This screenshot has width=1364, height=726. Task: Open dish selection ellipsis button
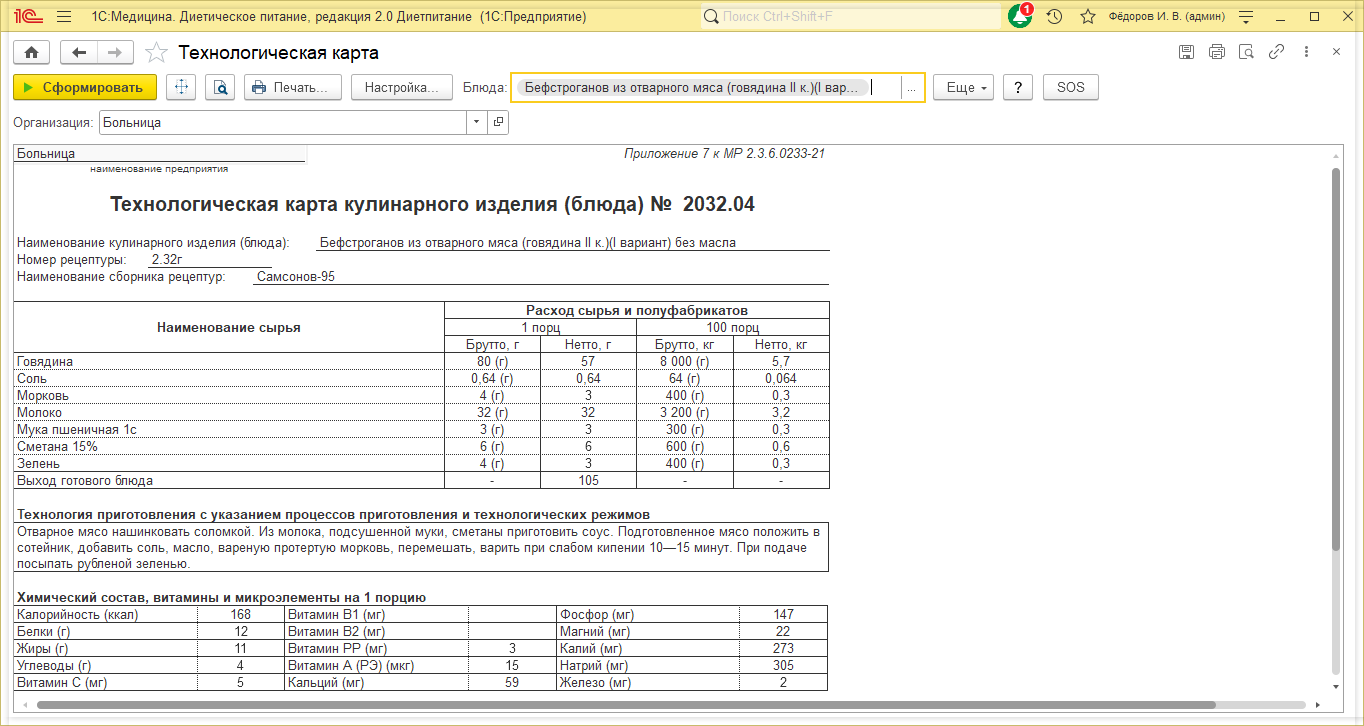click(911, 88)
